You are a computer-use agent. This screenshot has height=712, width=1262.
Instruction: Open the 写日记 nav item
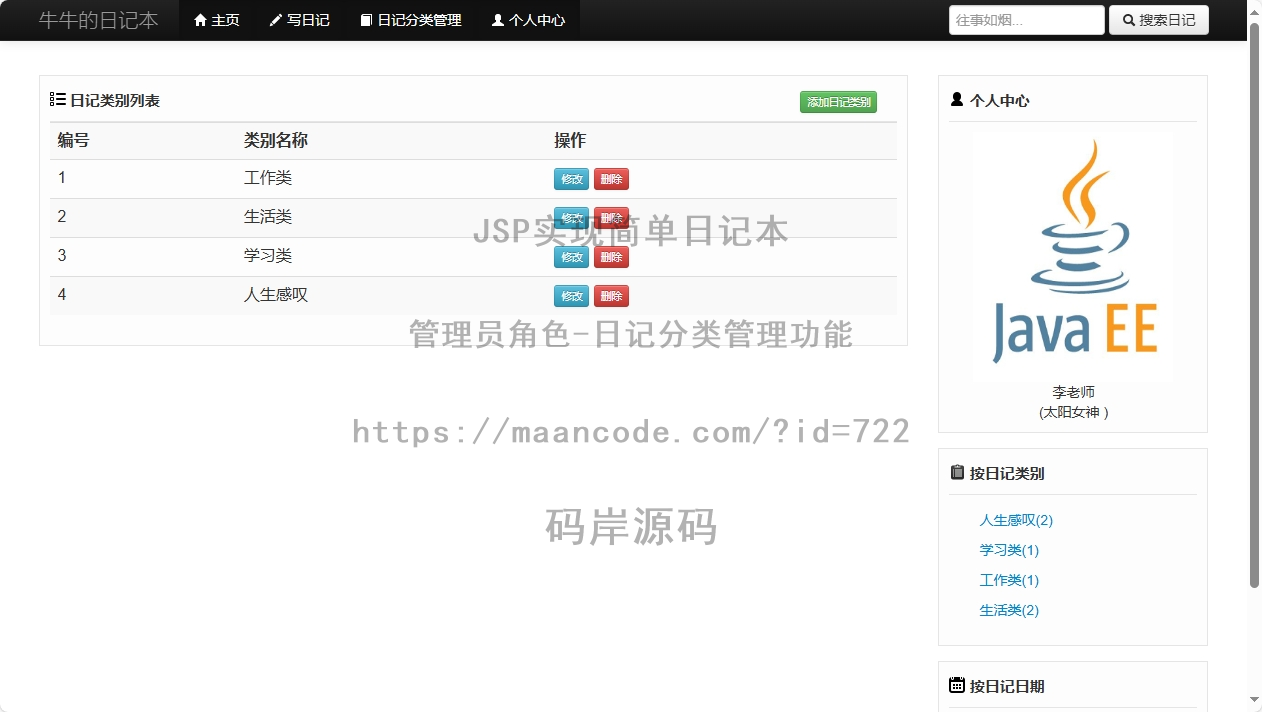300,20
